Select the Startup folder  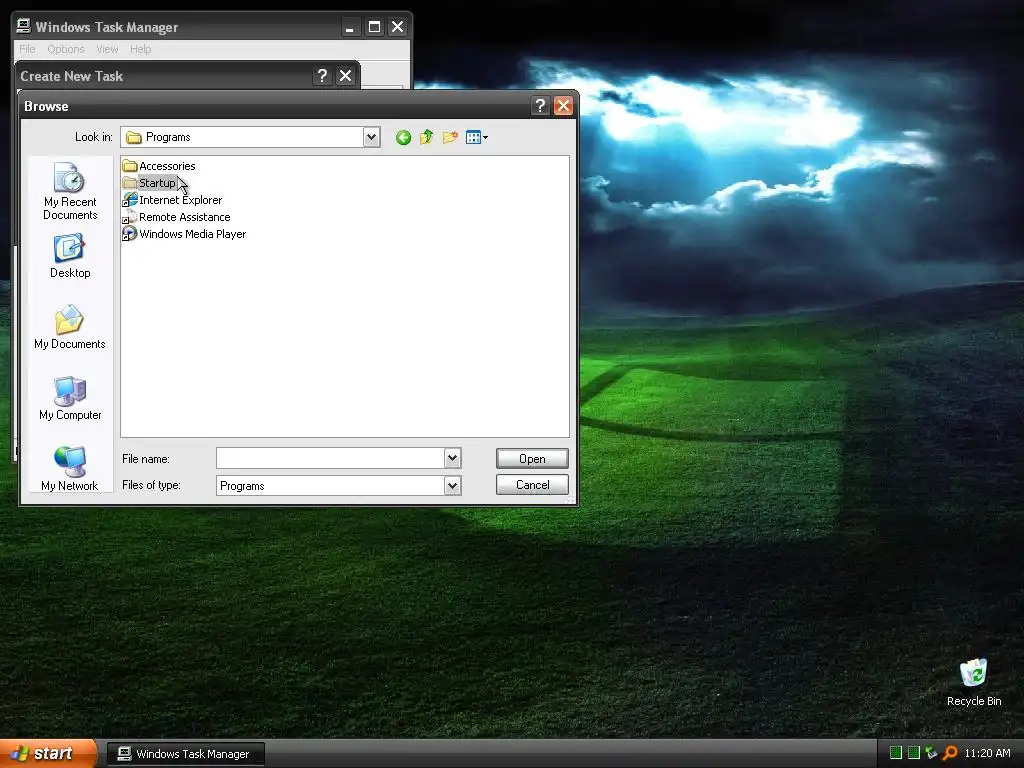pos(150,183)
